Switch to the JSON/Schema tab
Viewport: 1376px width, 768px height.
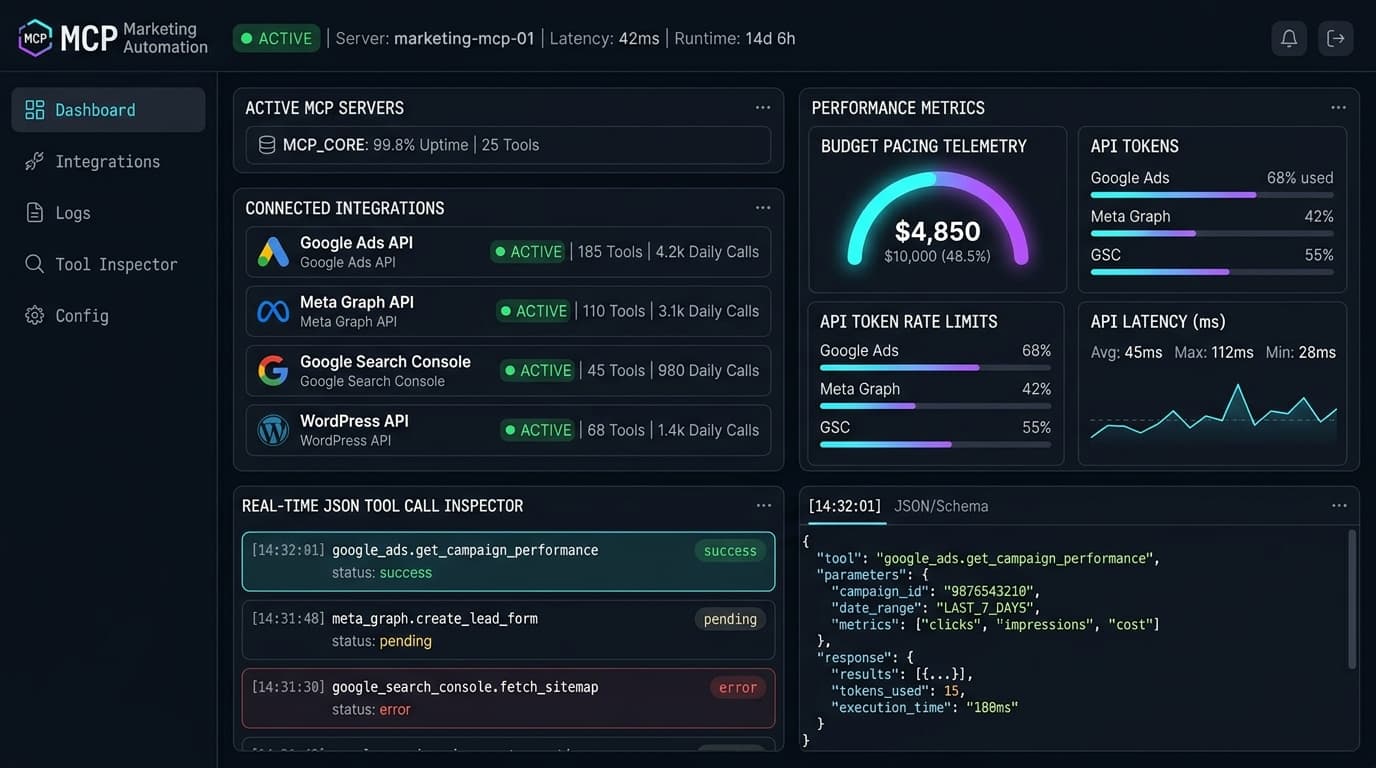coord(941,506)
